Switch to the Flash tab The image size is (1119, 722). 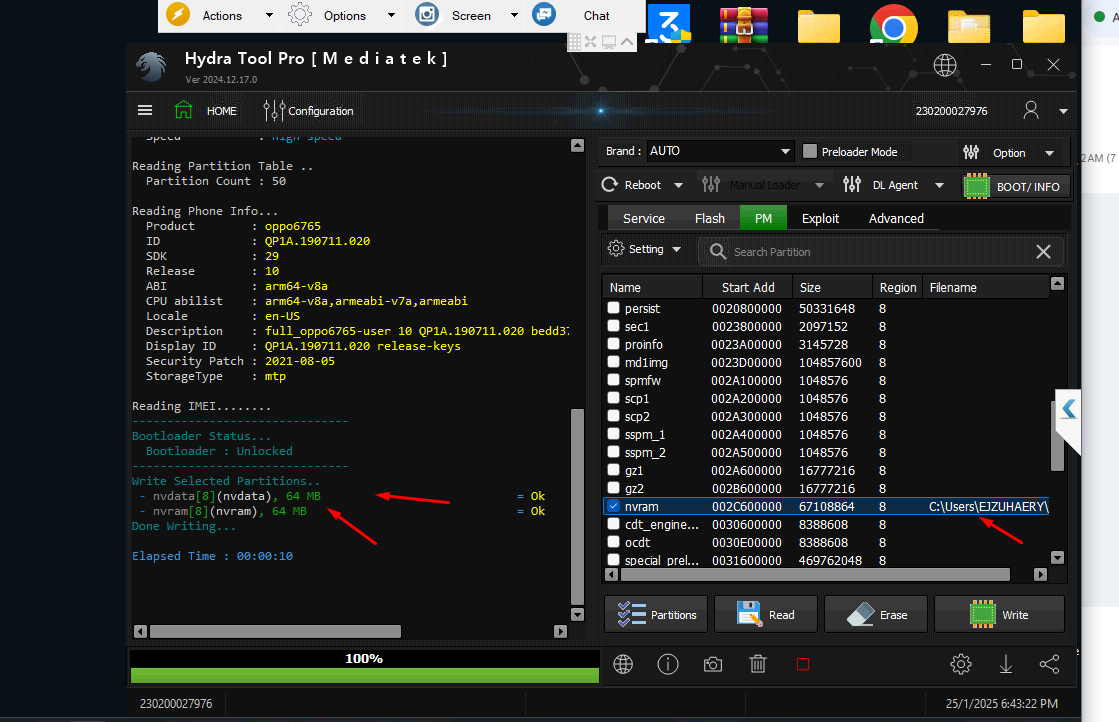(709, 218)
